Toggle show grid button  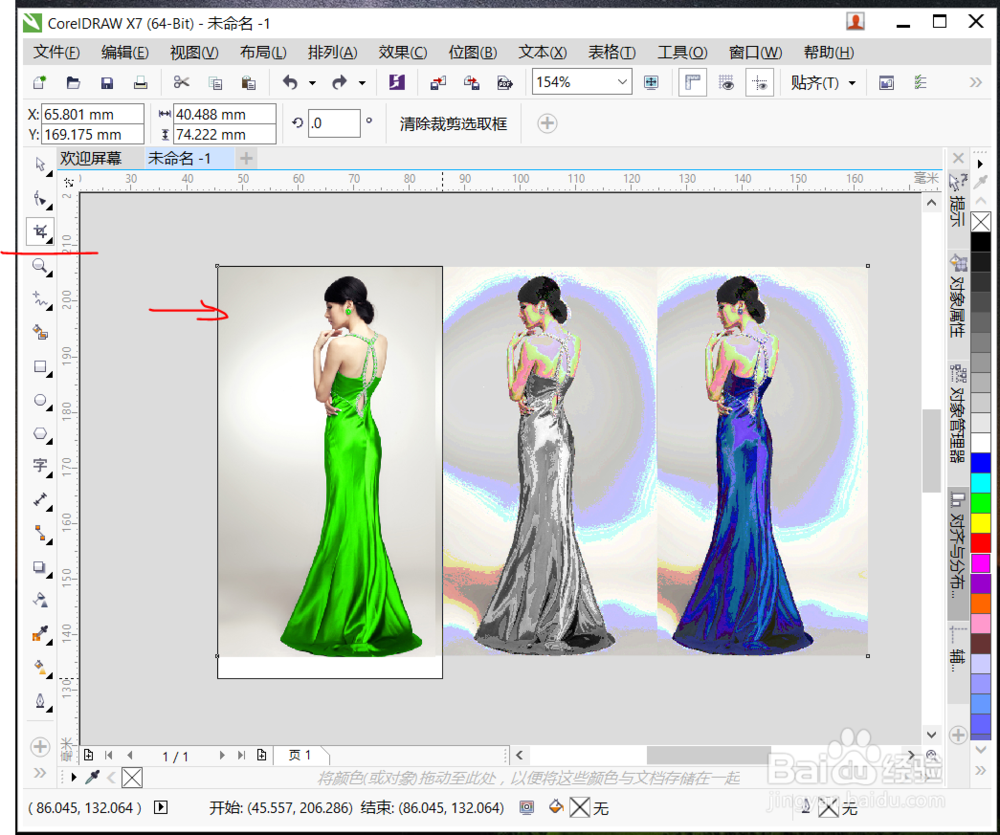pos(726,82)
